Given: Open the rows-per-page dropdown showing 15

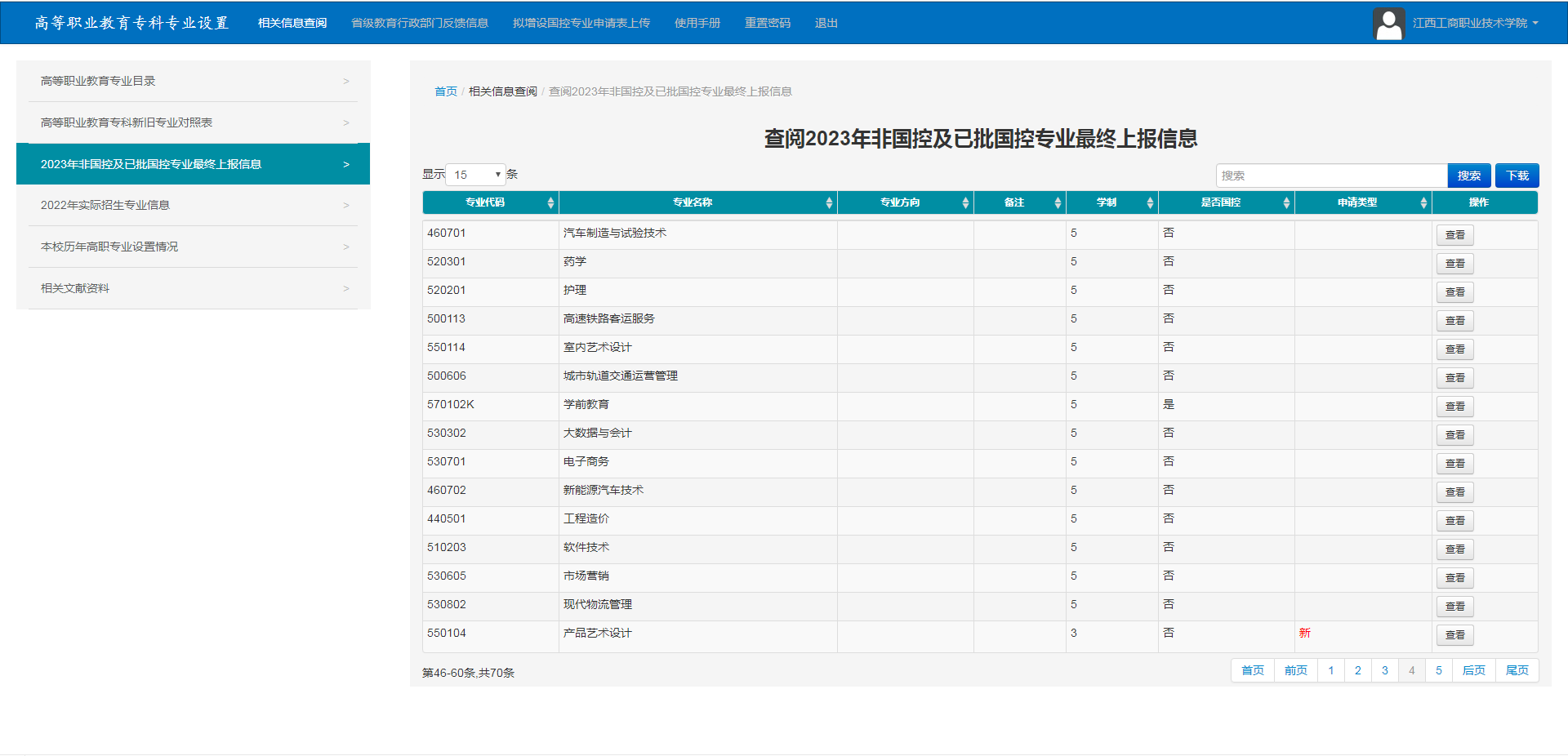Looking at the screenshot, I should click(x=476, y=175).
